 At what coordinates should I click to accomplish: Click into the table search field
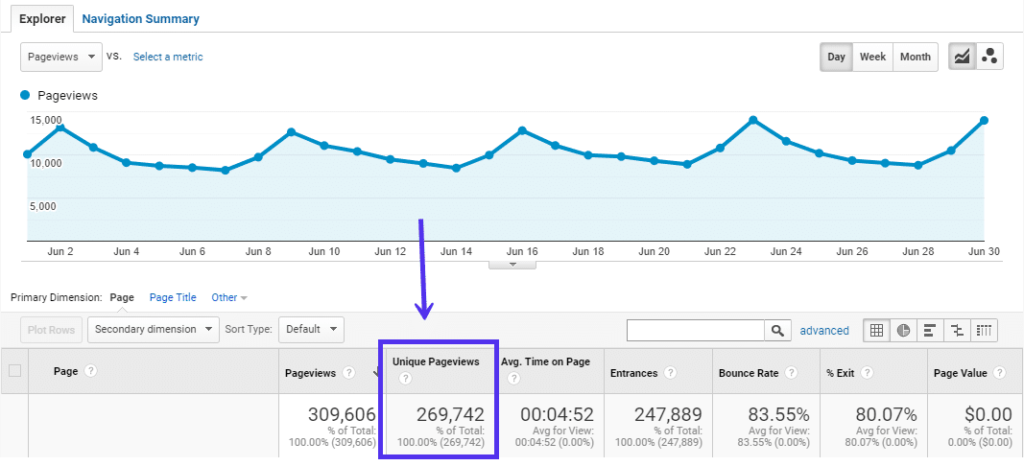(694, 330)
